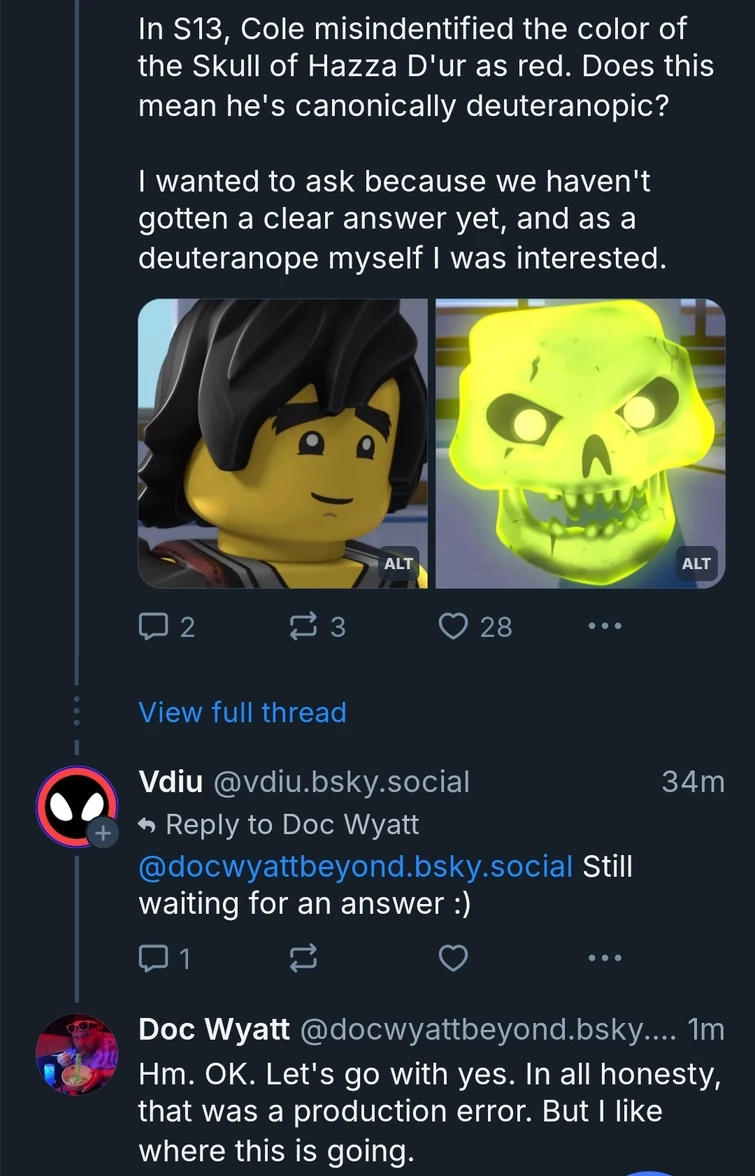Open thread options with the vertical dots
The image size is (755, 1176).
click(x=76, y=712)
